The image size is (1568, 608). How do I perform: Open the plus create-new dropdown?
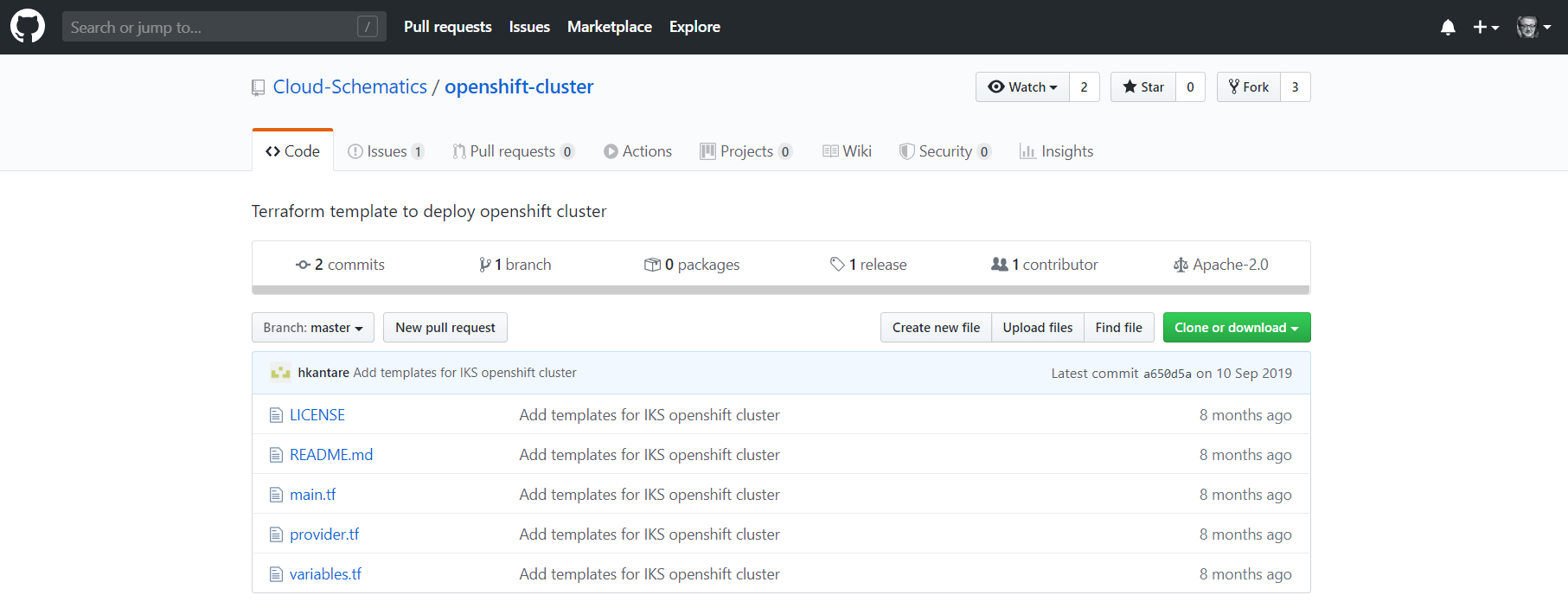click(1485, 28)
